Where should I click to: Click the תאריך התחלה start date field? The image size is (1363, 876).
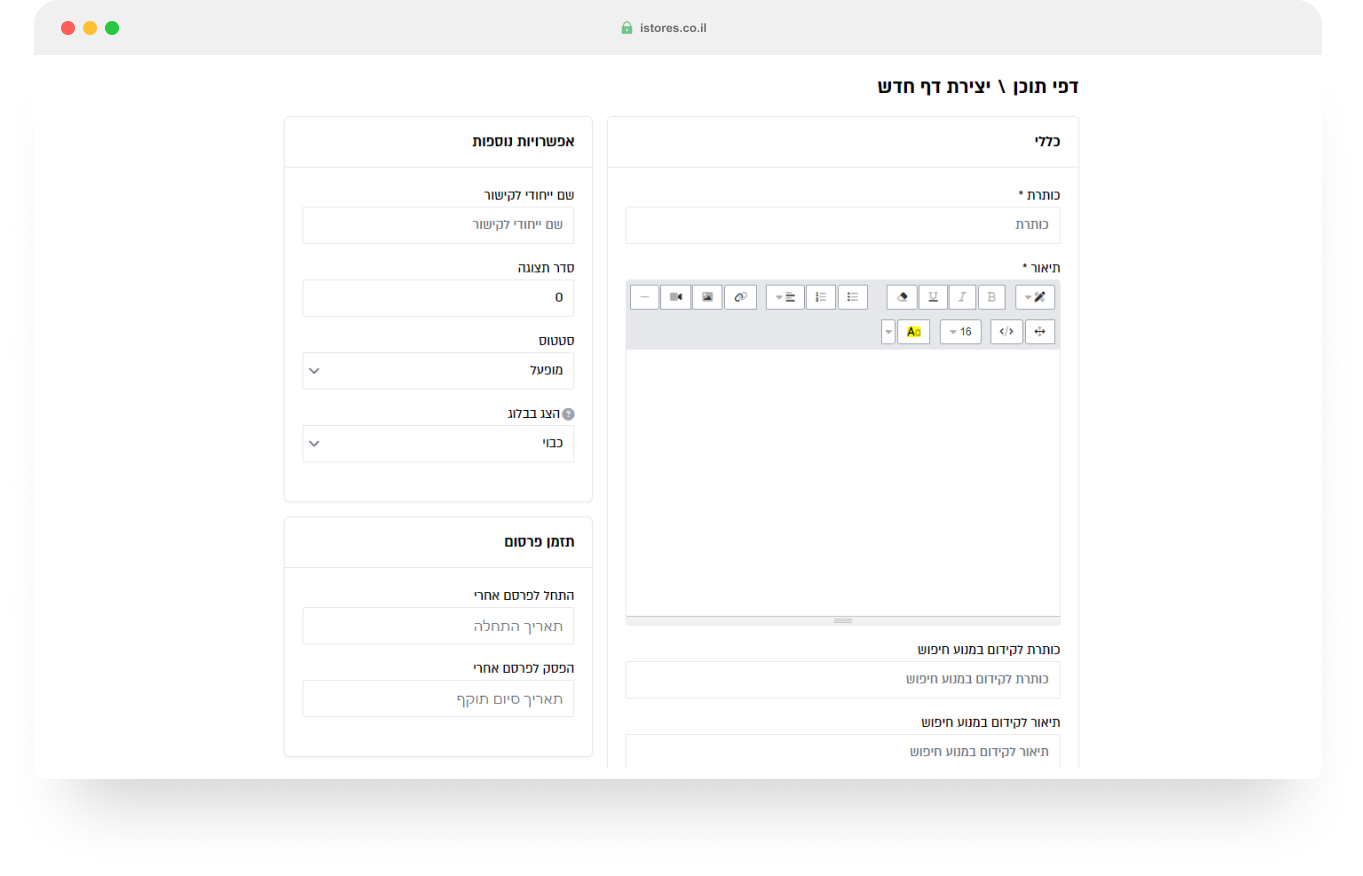[439, 625]
